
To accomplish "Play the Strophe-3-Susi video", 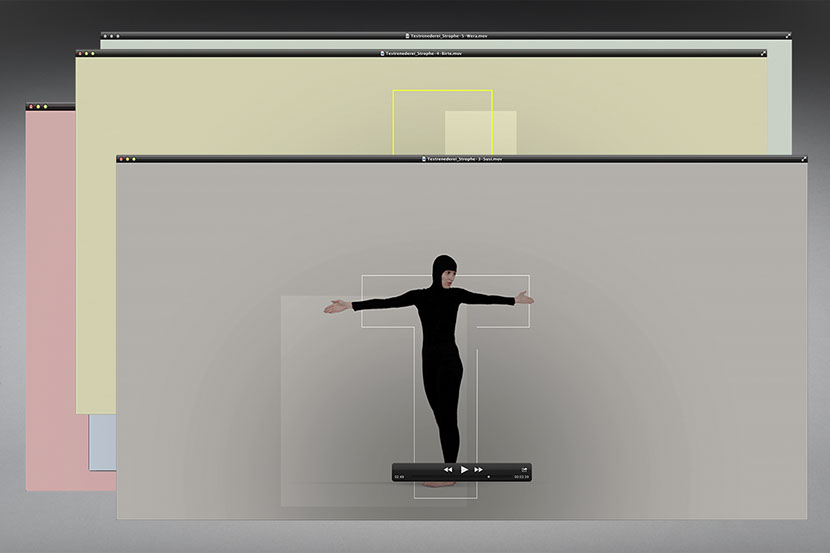I will pos(464,469).
